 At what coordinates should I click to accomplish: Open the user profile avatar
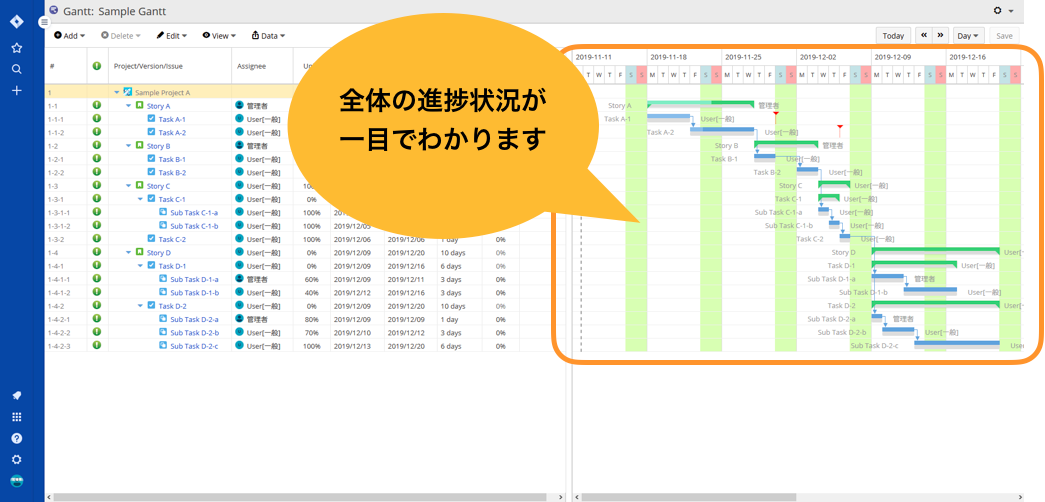point(17,481)
